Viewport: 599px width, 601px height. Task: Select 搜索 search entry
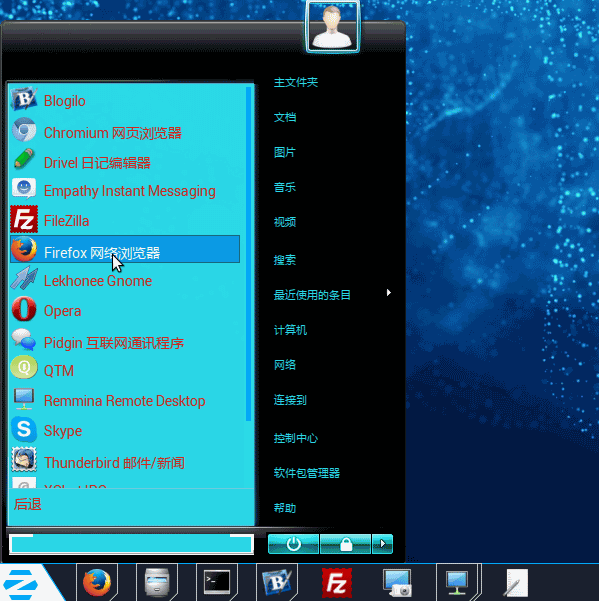(x=285, y=260)
